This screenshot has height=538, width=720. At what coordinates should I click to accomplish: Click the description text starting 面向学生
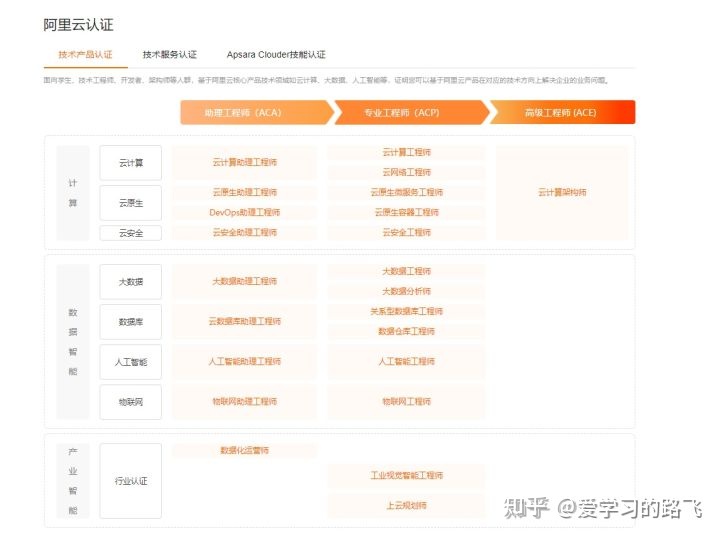(x=326, y=80)
